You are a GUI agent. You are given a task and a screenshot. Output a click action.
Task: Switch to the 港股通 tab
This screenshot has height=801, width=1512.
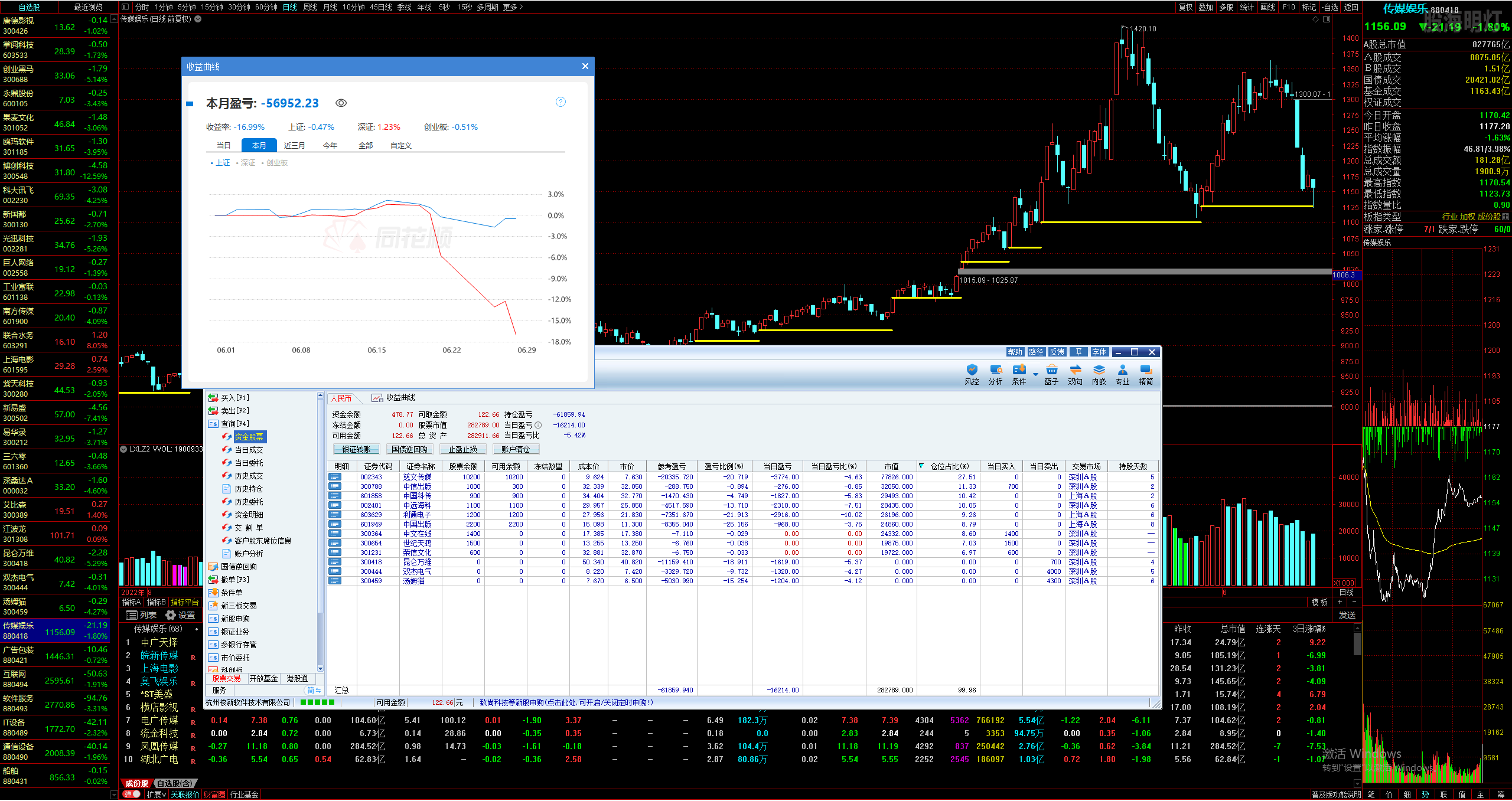(x=297, y=678)
